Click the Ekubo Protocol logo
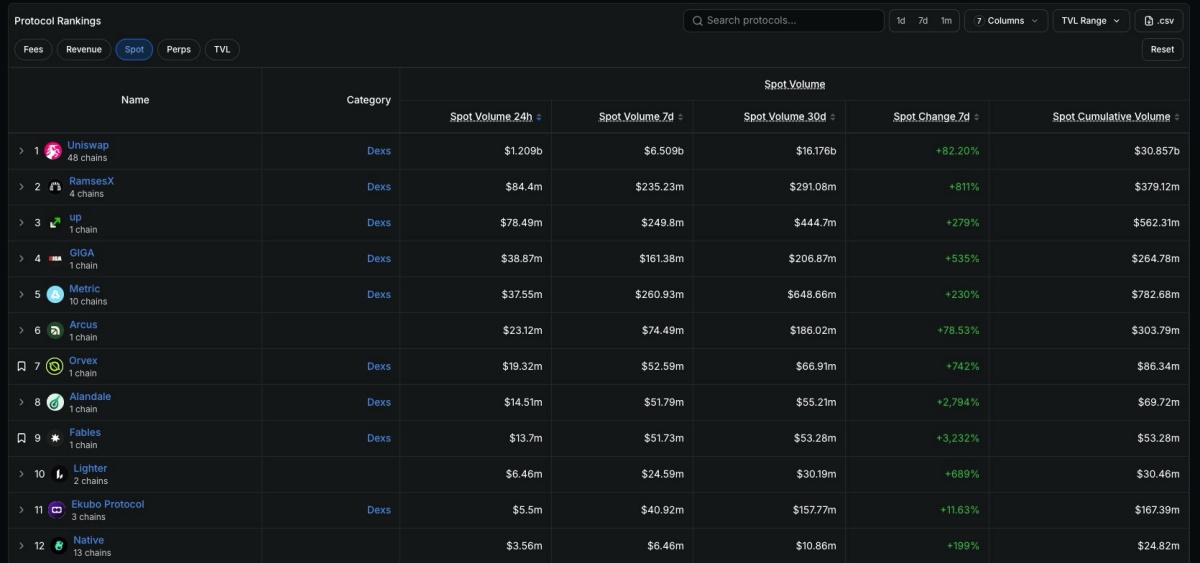The image size is (1200, 563). pyautogui.click(x=57, y=510)
